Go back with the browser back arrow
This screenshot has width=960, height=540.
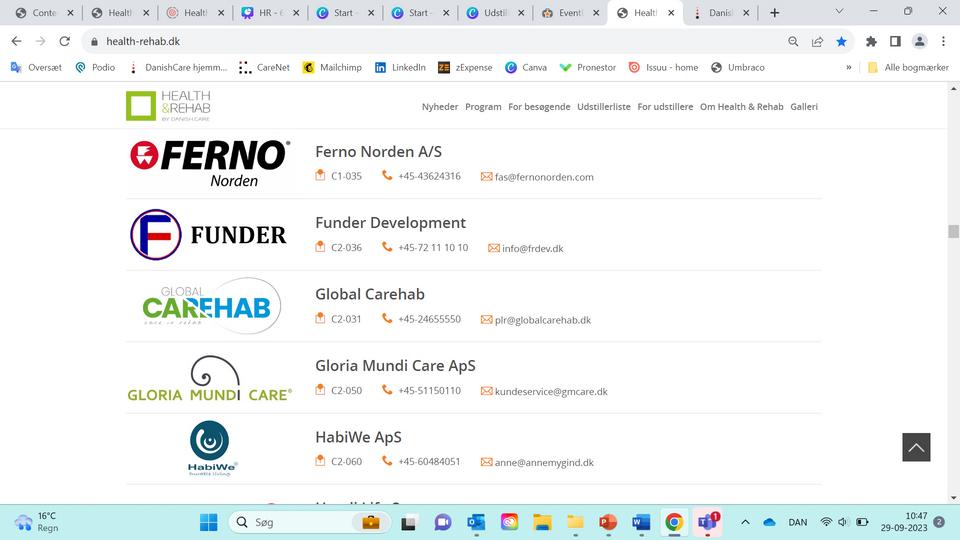[x=17, y=41]
